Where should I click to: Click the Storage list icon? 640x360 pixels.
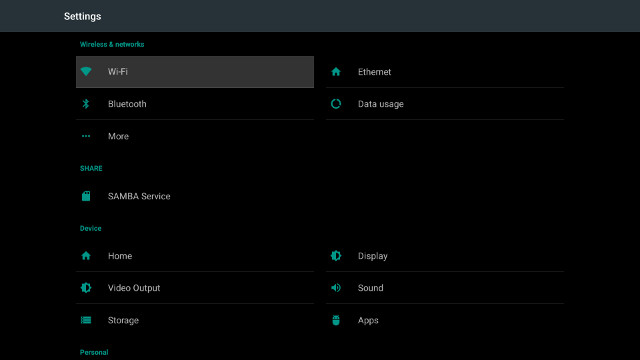tap(86, 320)
